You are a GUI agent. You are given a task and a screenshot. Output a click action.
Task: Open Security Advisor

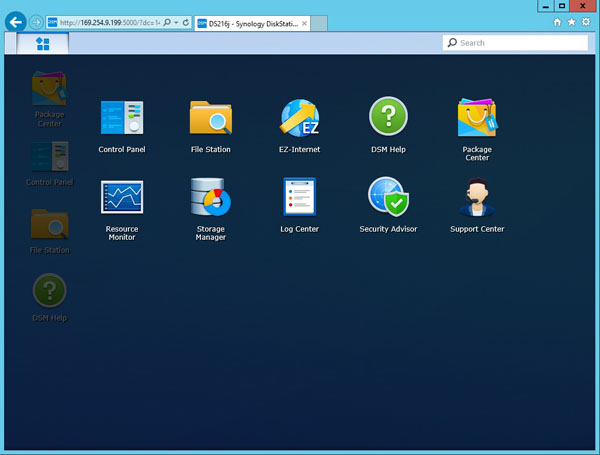[x=388, y=198]
